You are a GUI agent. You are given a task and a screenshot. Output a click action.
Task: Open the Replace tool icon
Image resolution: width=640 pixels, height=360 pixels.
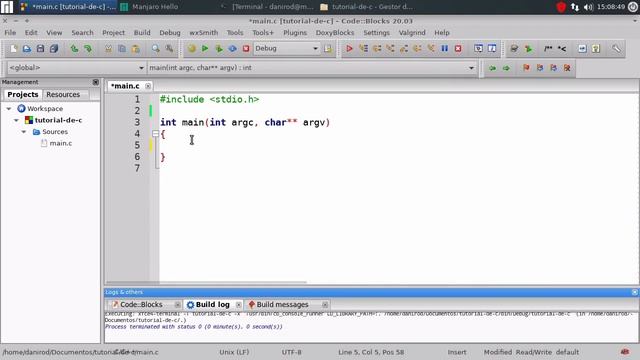pos(169,49)
